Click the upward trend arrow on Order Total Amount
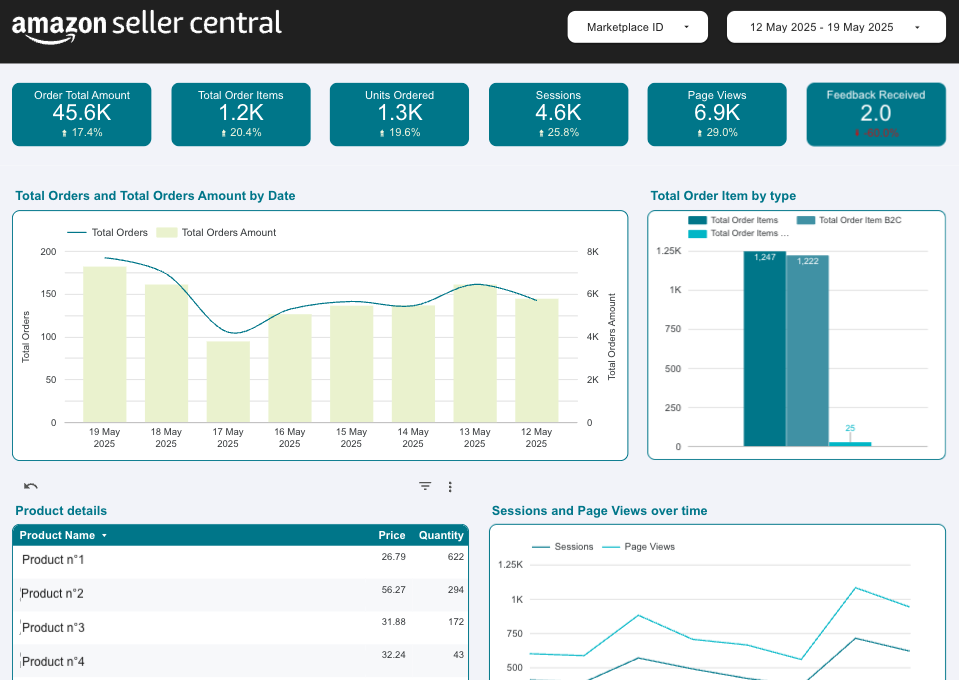 pos(64,131)
